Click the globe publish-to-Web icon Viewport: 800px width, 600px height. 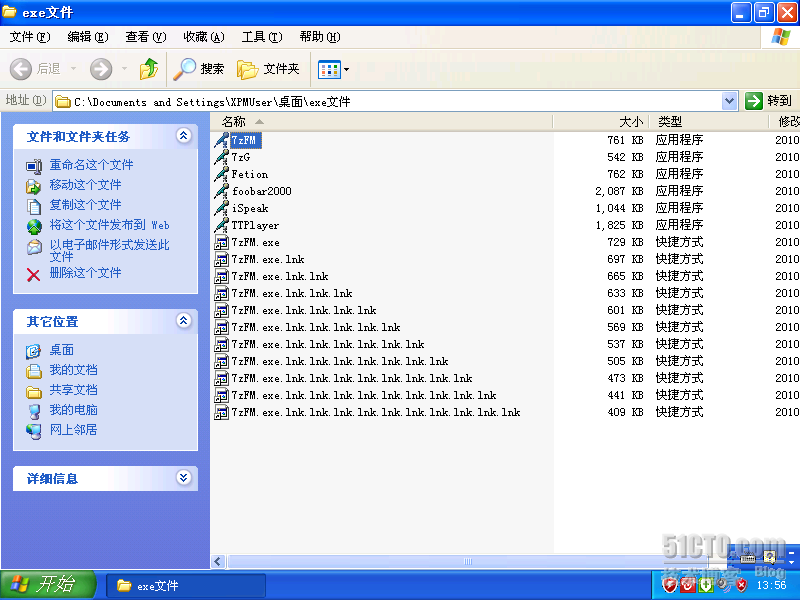(34, 226)
